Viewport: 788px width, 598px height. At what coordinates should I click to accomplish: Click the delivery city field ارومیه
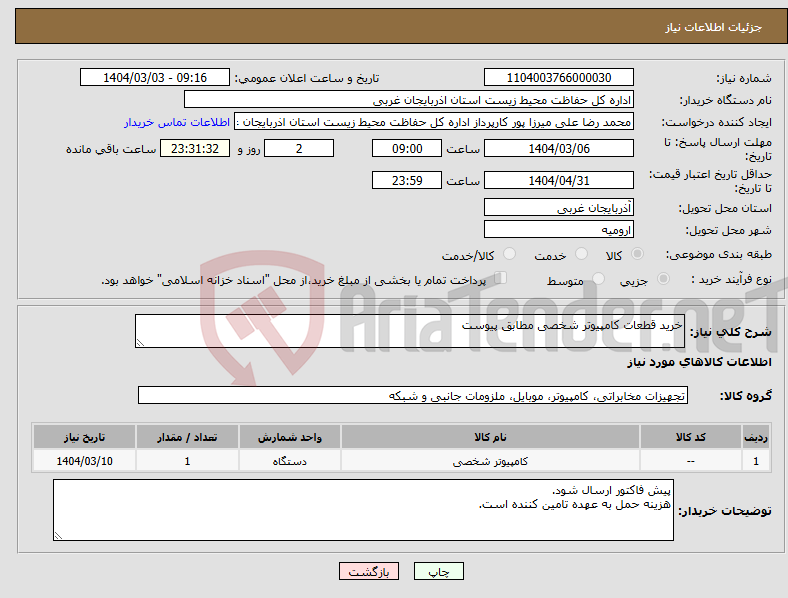pyautogui.click(x=559, y=229)
